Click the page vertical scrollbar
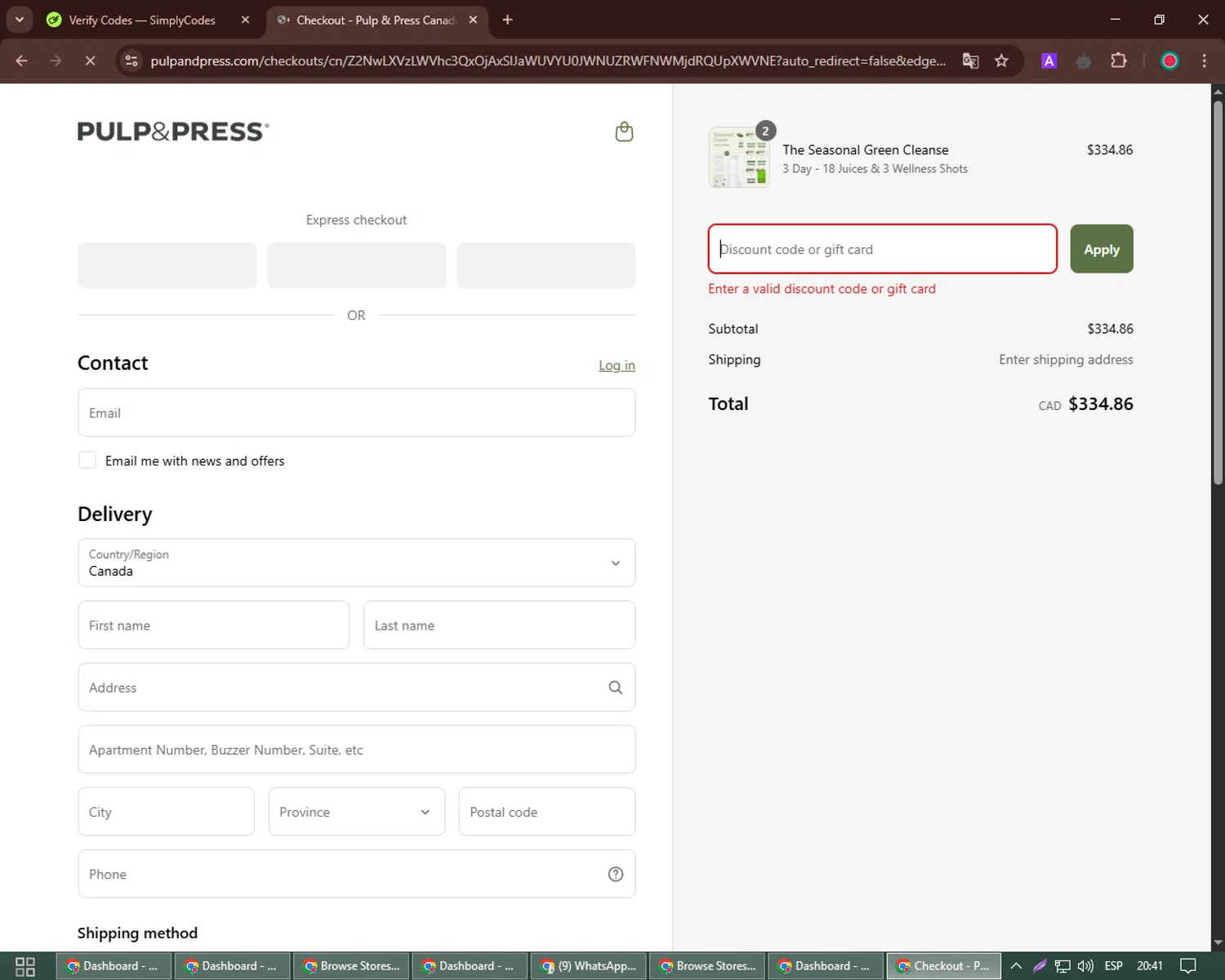This screenshot has width=1225, height=980. (x=1218, y=294)
